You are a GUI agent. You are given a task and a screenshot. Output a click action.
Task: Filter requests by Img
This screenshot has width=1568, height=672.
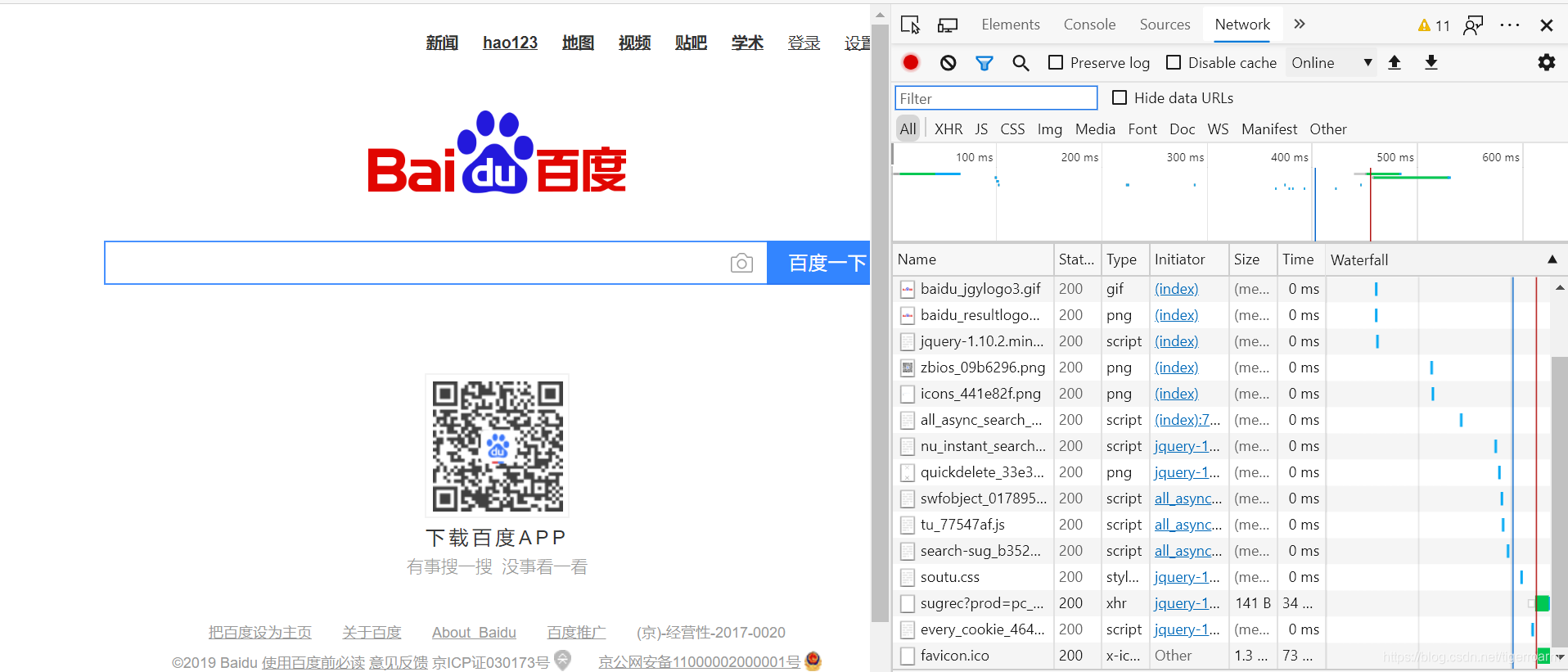click(1050, 129)
